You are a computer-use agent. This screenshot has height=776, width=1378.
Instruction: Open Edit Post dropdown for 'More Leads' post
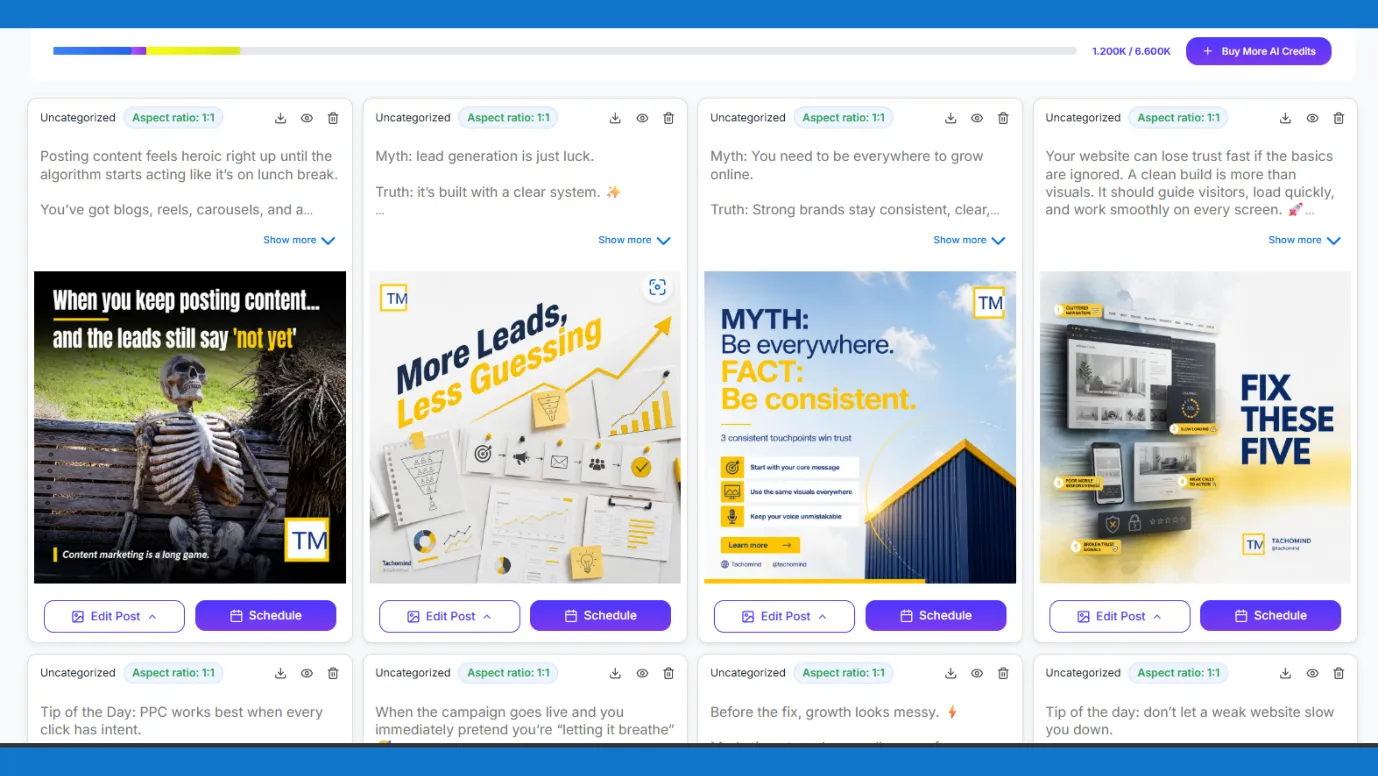449,616
